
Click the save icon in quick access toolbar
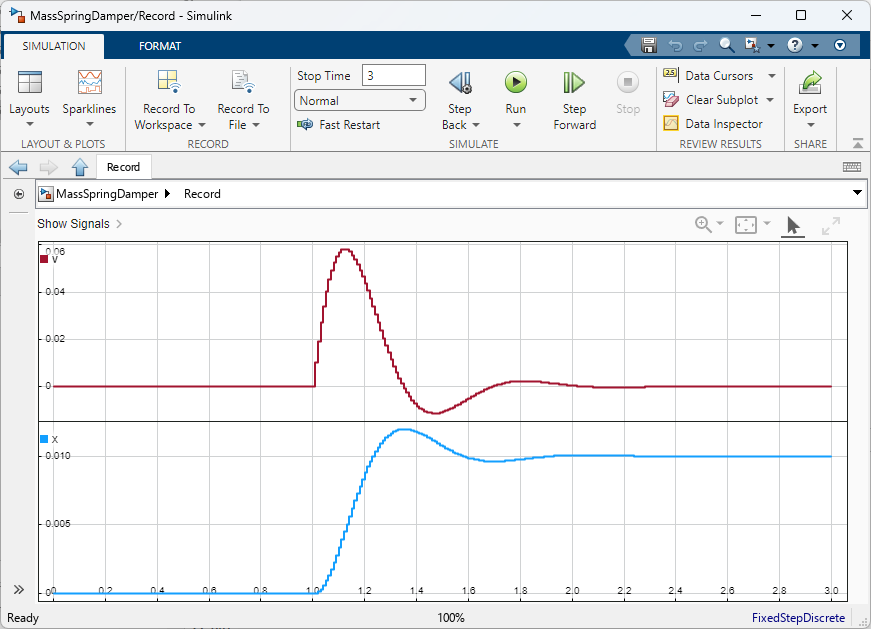click(649, 45)
